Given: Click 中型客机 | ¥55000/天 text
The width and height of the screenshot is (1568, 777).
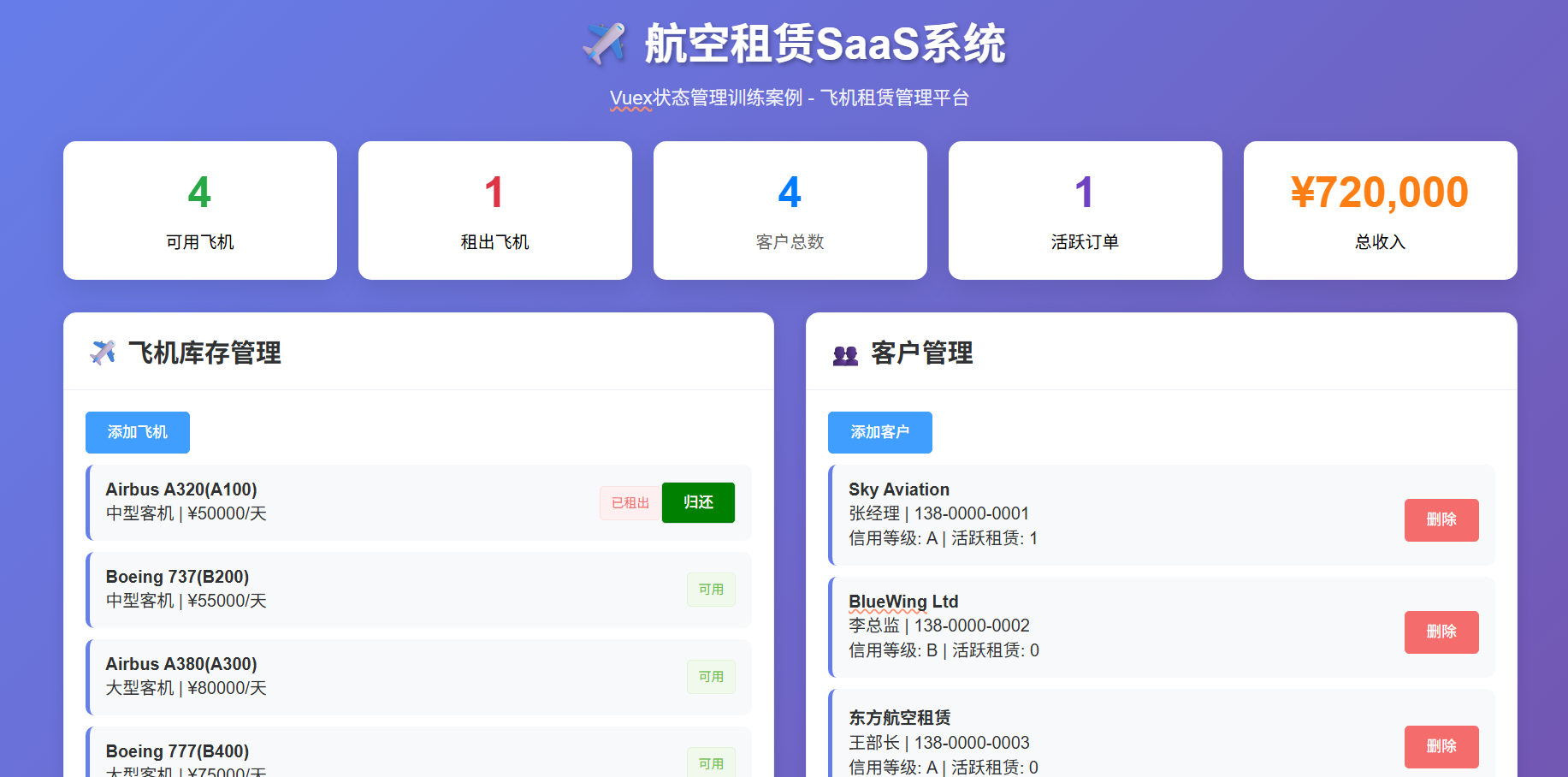Looking at the screenshot, I should 186,601.
